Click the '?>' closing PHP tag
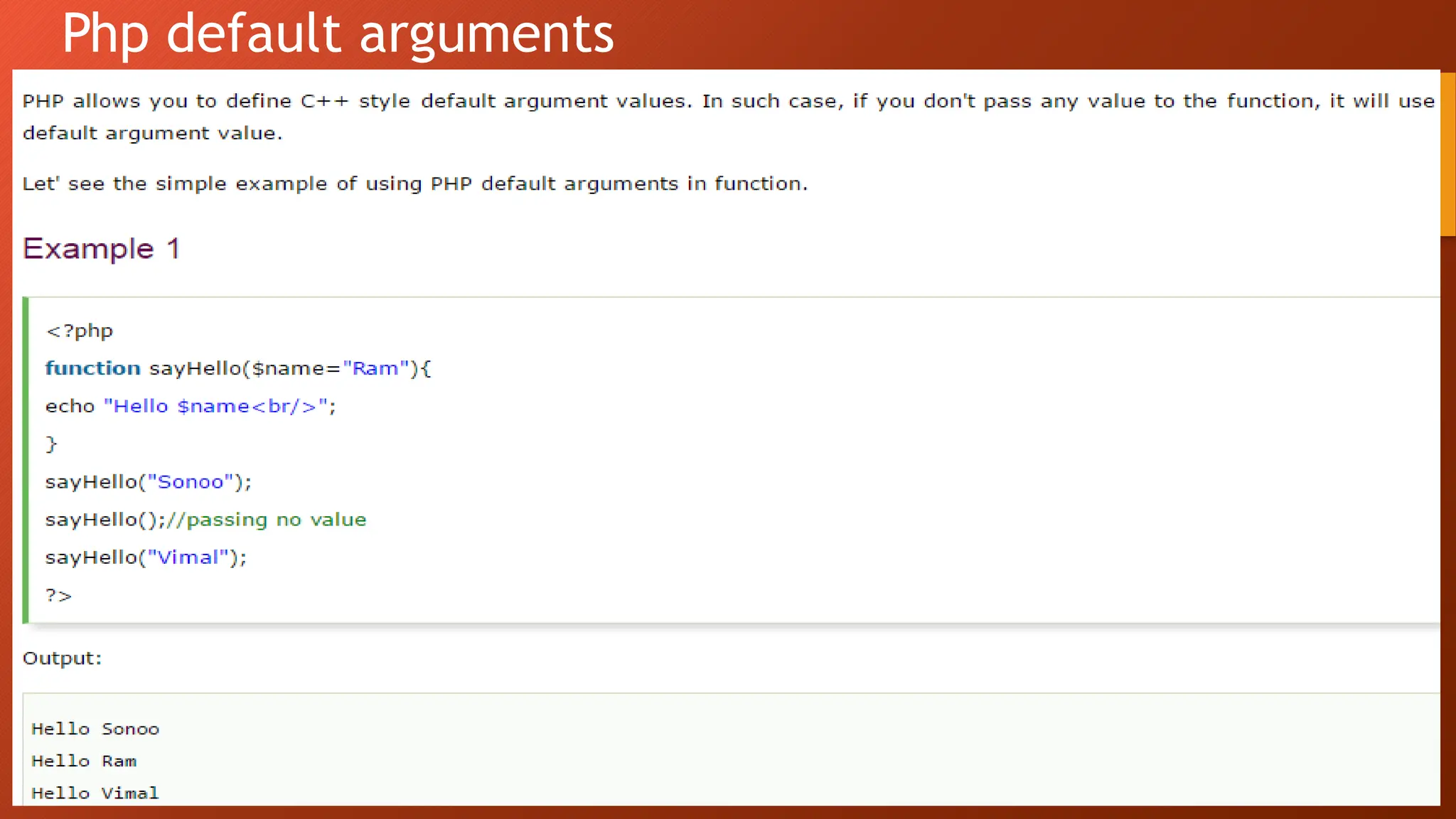The height and width of the screenshot is (819, 1456). tap(59, 596)
